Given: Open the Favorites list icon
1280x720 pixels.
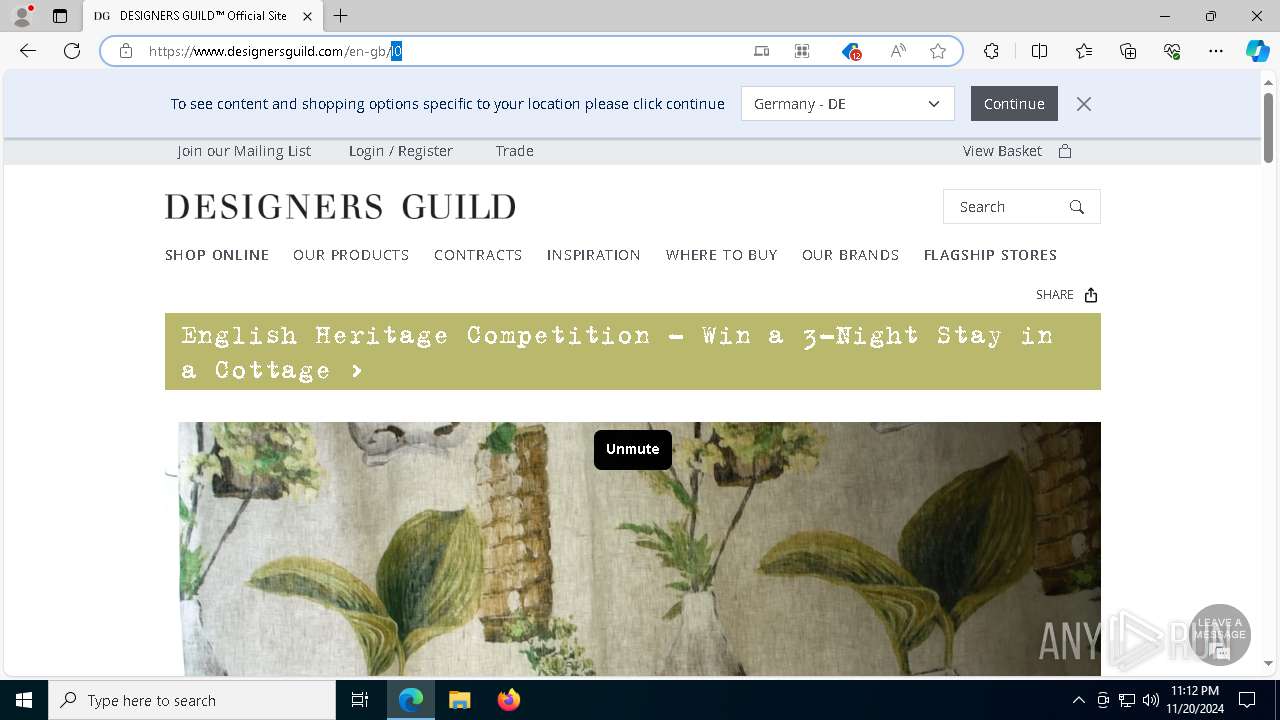Looking at the screenshot, I should click(1084, 51).
